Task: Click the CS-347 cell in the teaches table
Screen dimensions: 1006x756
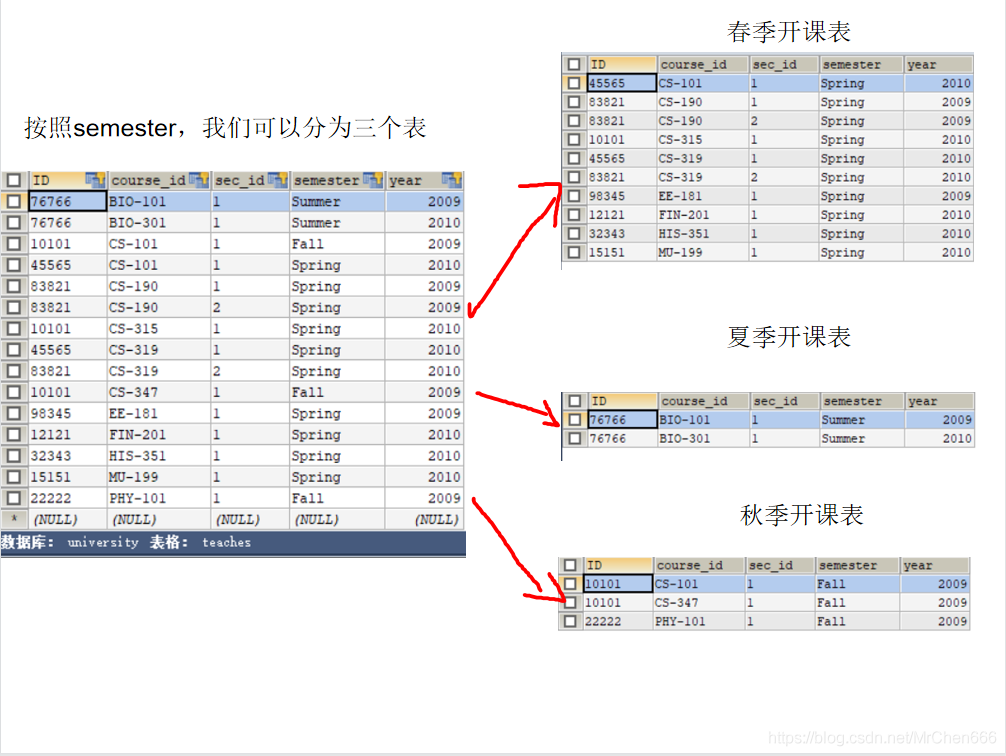Action: click(158, 392)
